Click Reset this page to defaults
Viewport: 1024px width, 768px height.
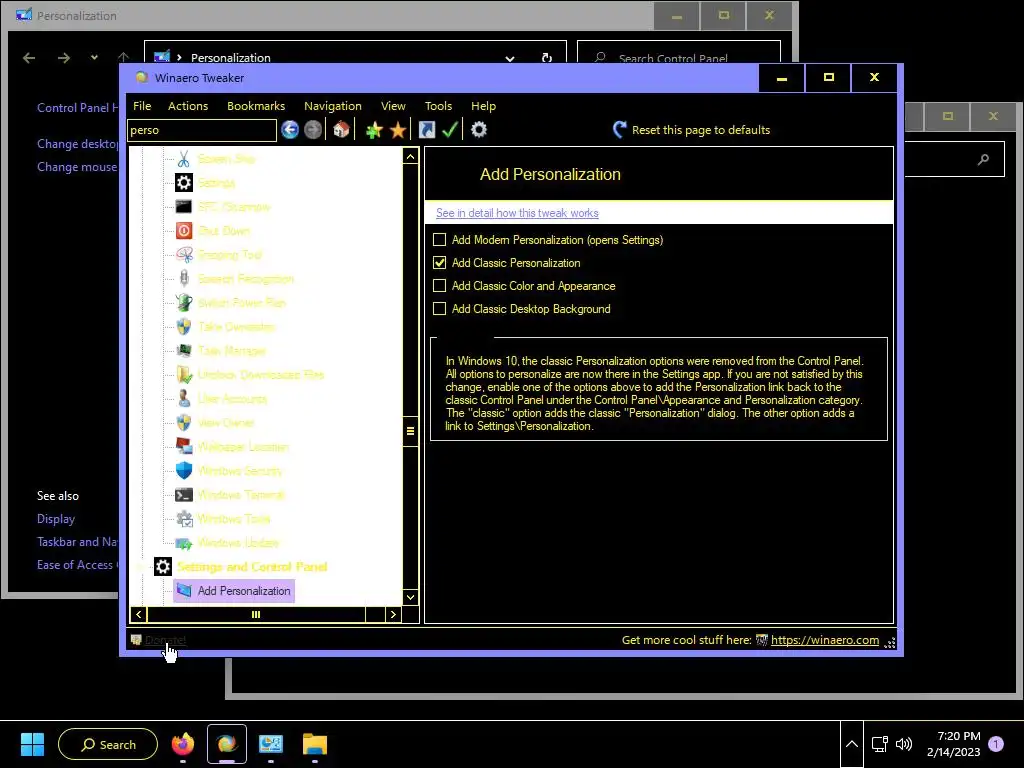tap(691, 130)
